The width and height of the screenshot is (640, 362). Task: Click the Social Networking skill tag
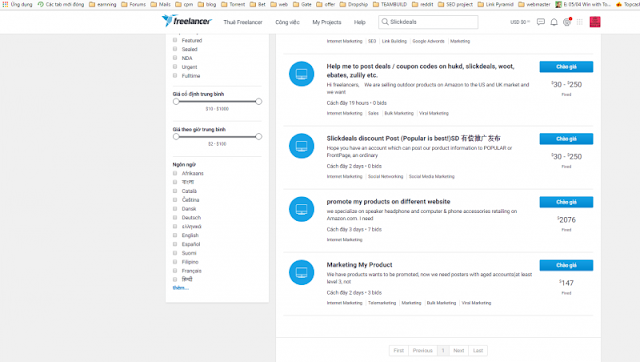pyautogui.click(x=385, y=176)
